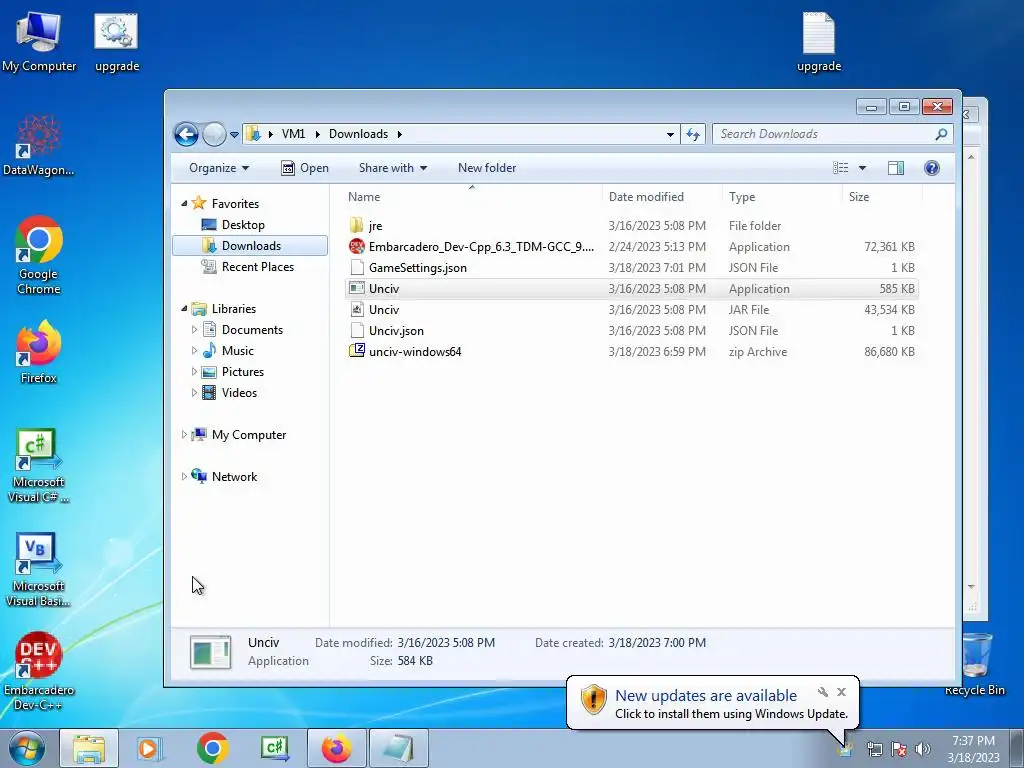
Task: Expand the Network tree node
Action: click(184, 477)
